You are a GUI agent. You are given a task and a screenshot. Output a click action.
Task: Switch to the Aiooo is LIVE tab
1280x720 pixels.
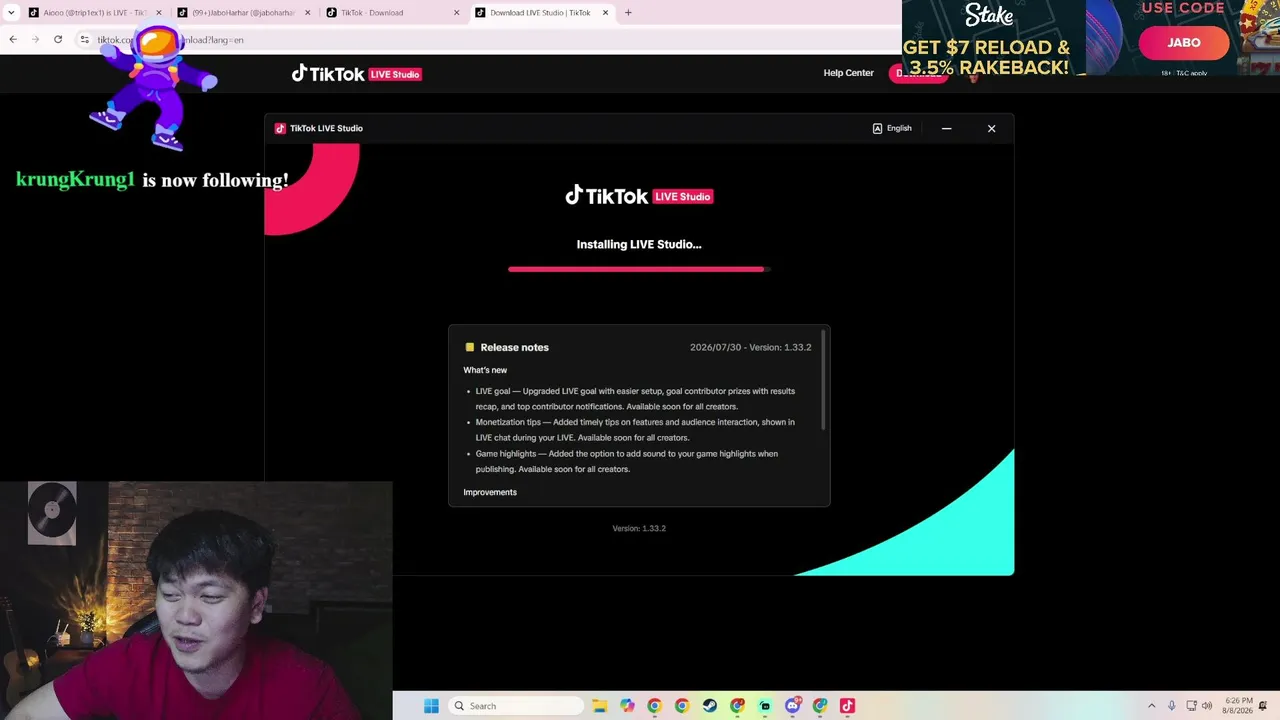click(x=94, y=13)
